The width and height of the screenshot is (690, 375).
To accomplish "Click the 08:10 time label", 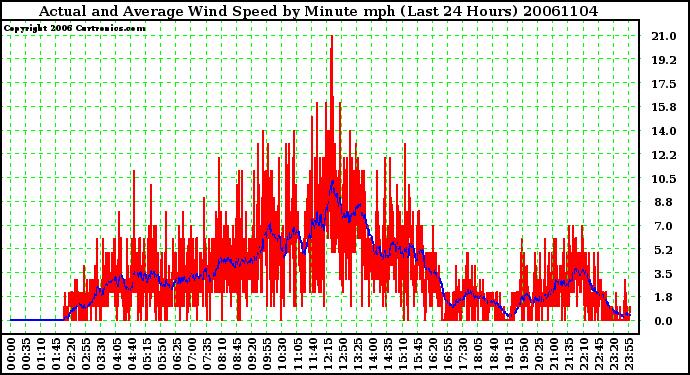I will tap(222, 354).
